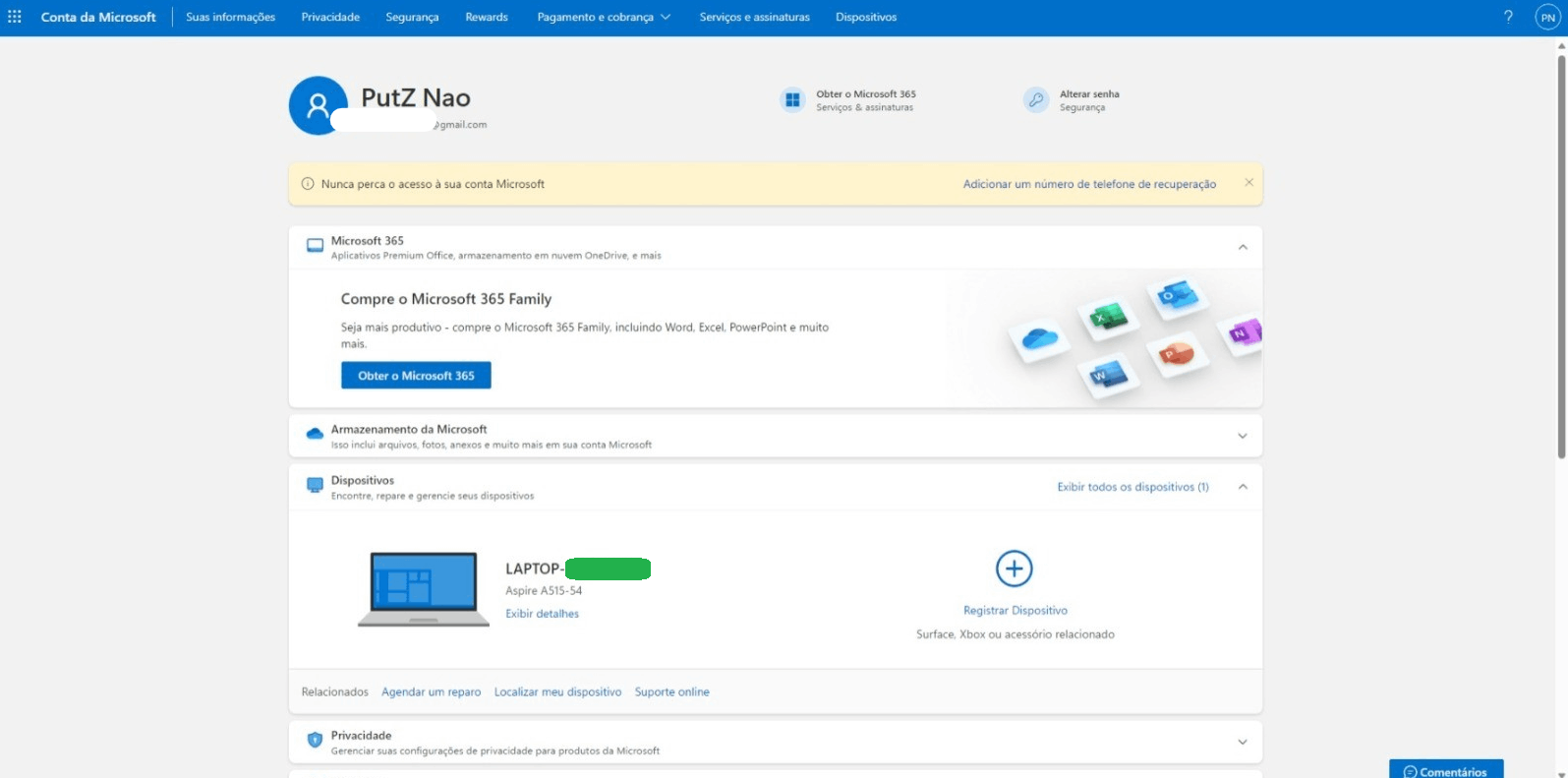Expand the Armazenamento da Microsoft section
The height and width of the screenshot is (778, 1568).
click(1243, 436)
